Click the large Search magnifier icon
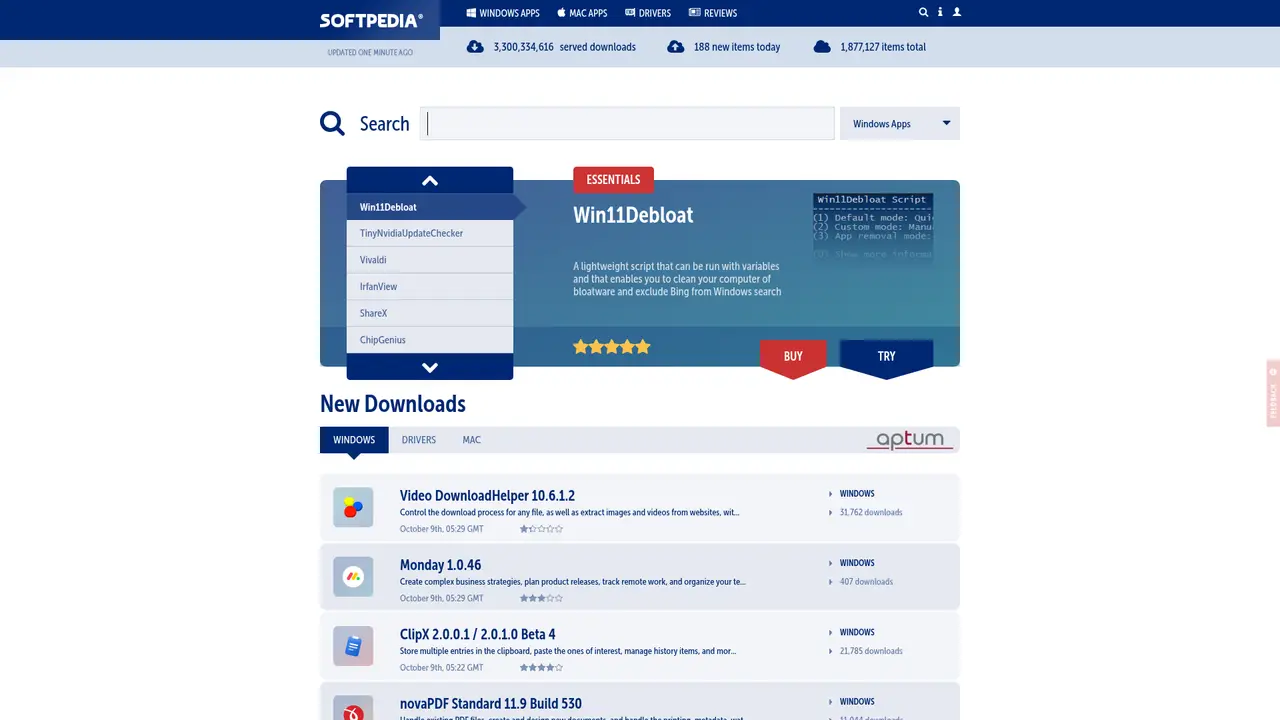Viewport: 1280px width, 720px height. coord(332,123)
